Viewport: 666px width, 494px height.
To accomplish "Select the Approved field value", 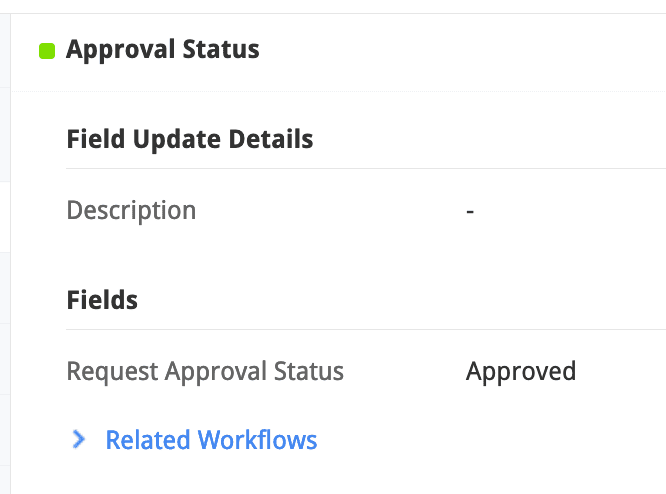I will (521, 372).
